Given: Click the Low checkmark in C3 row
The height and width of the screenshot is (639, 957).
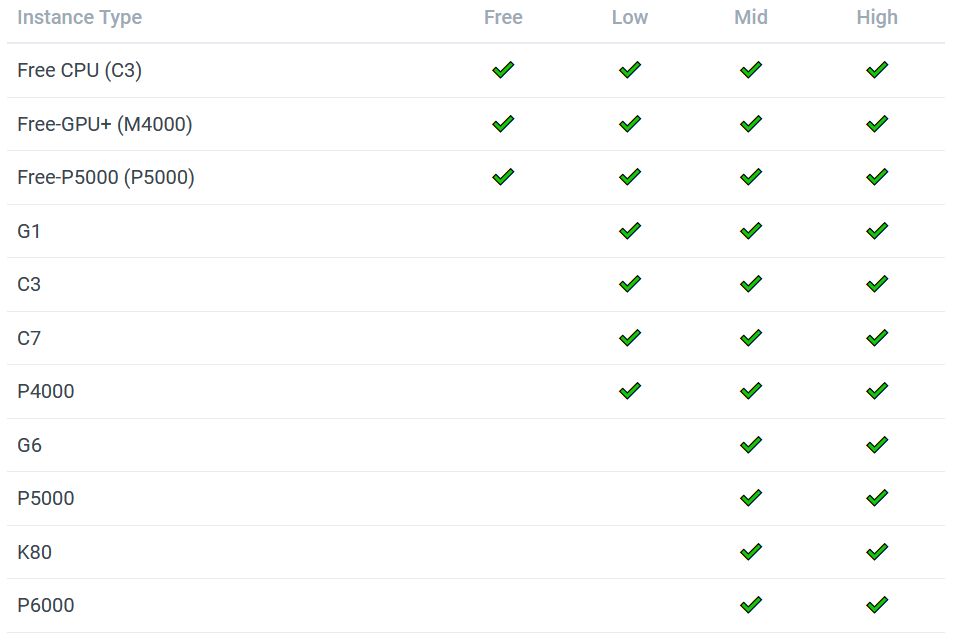Looking at the screenshot, I should point(630,284).
